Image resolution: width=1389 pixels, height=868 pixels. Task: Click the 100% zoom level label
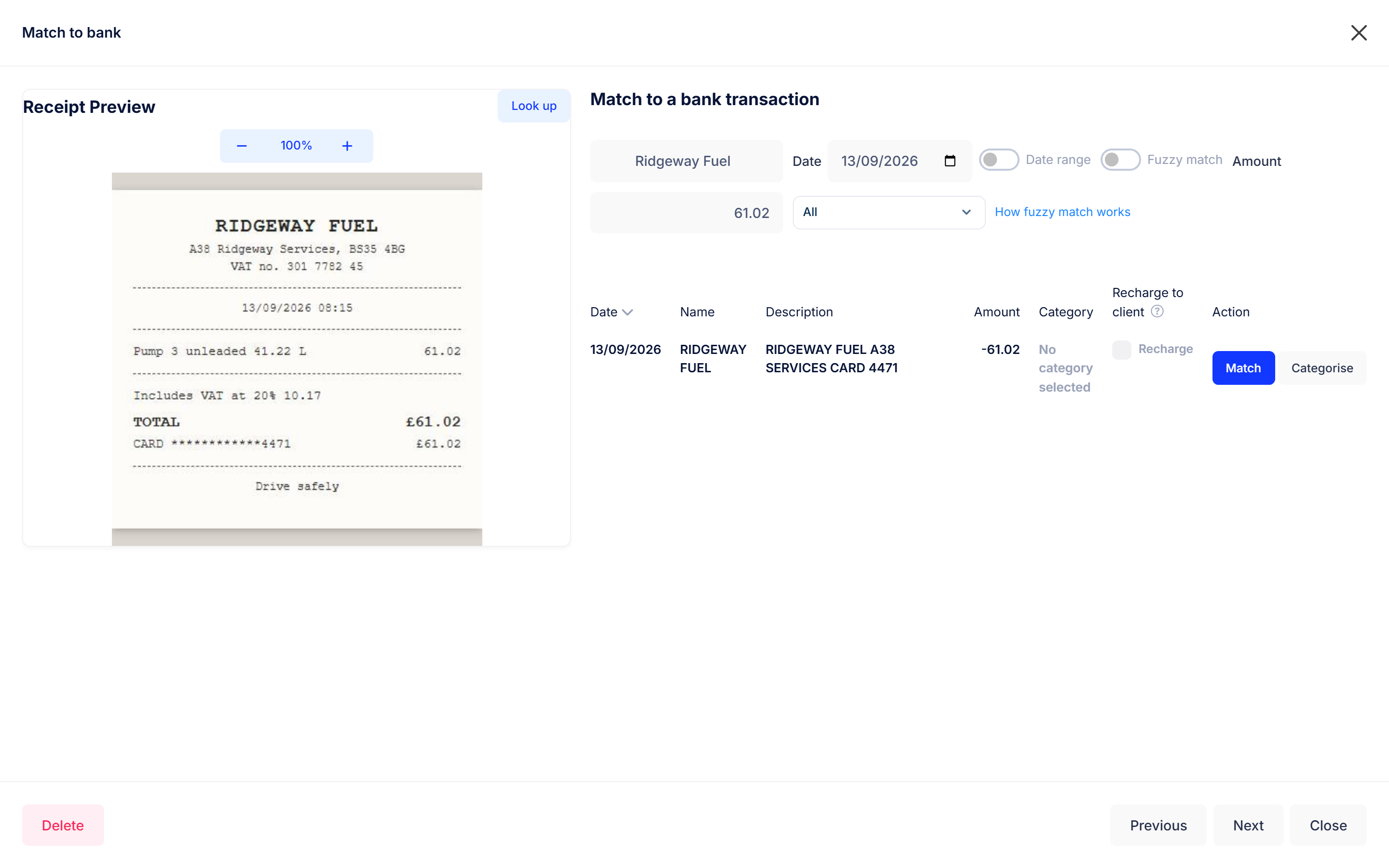[296, 146]
